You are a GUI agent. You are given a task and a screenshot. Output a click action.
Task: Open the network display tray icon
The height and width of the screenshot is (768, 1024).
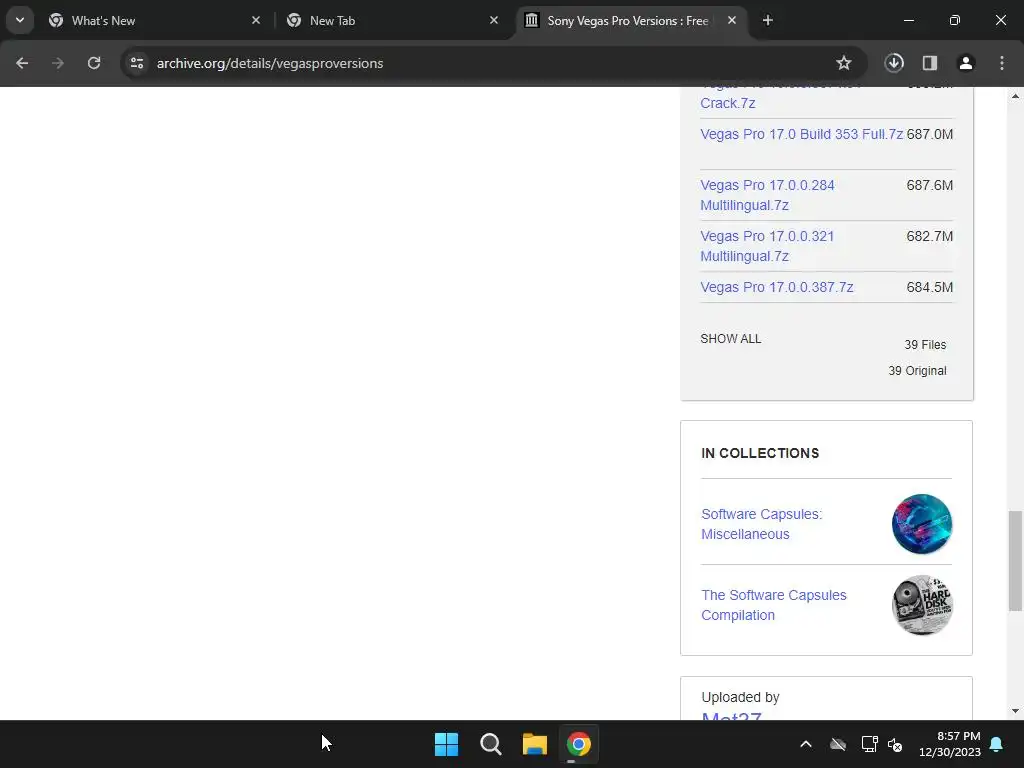[x=869, y=744]
